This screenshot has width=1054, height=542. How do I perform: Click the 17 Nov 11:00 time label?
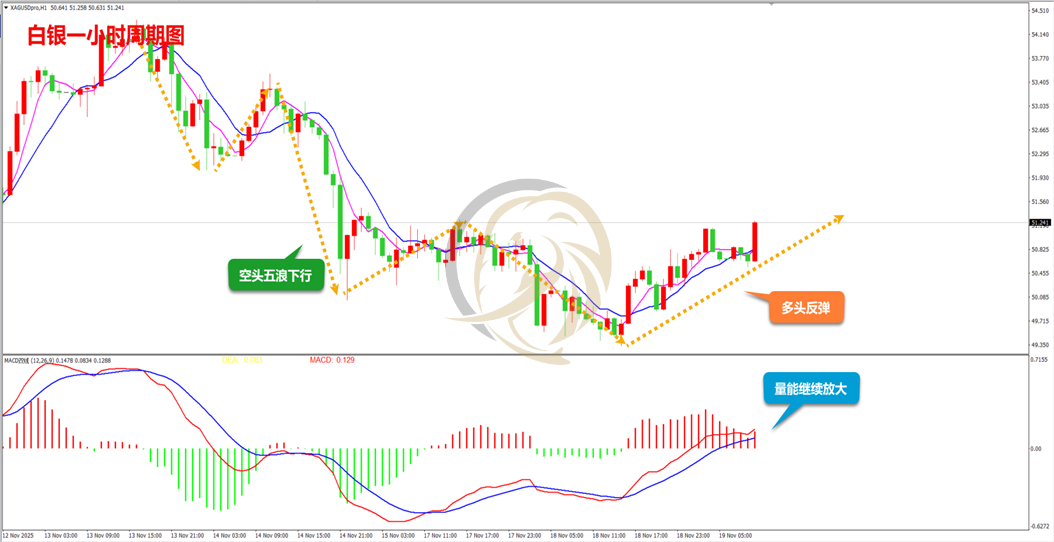[438, 536]
